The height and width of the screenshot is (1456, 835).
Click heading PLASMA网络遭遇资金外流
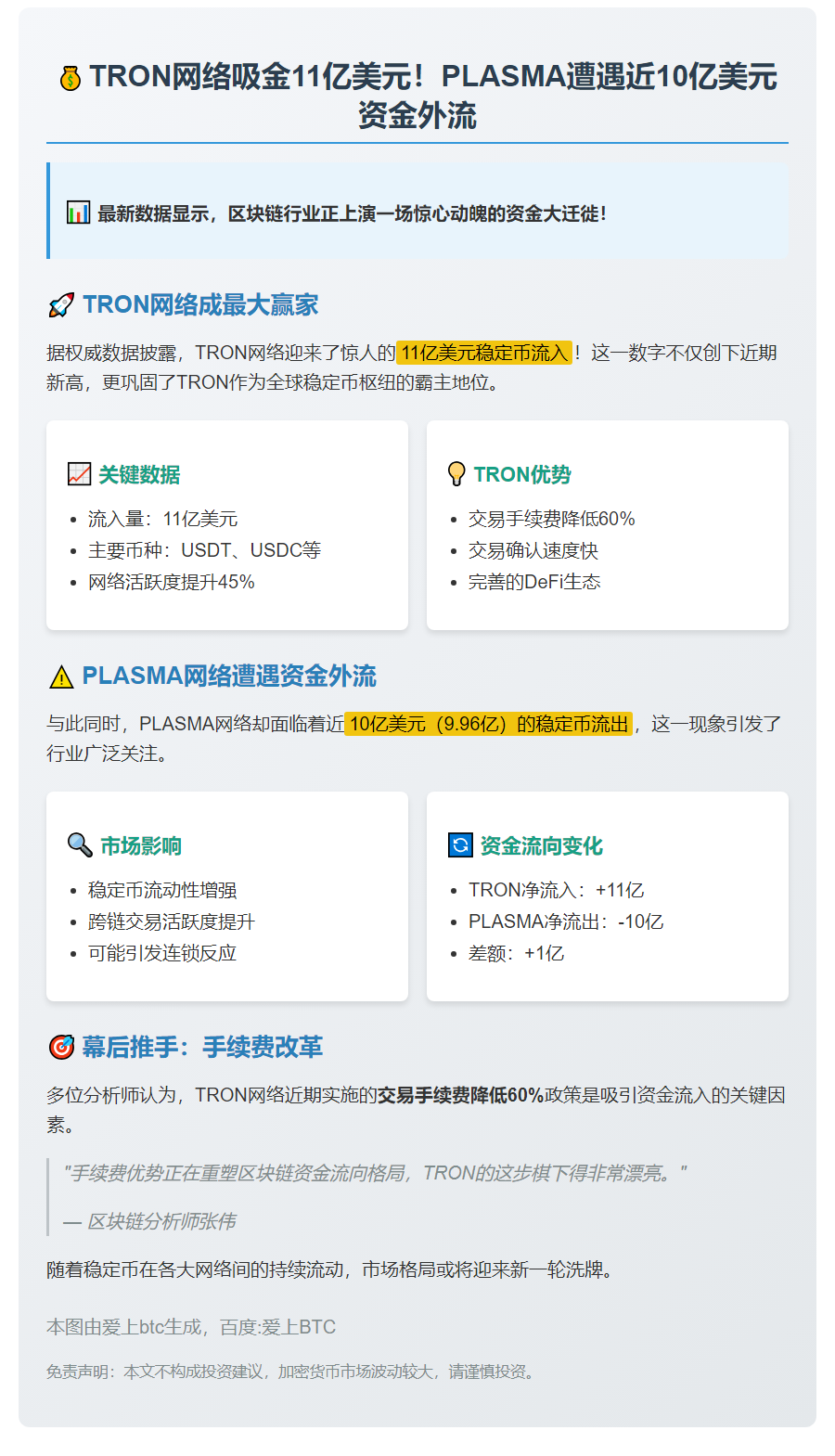[x=229, y=676]
